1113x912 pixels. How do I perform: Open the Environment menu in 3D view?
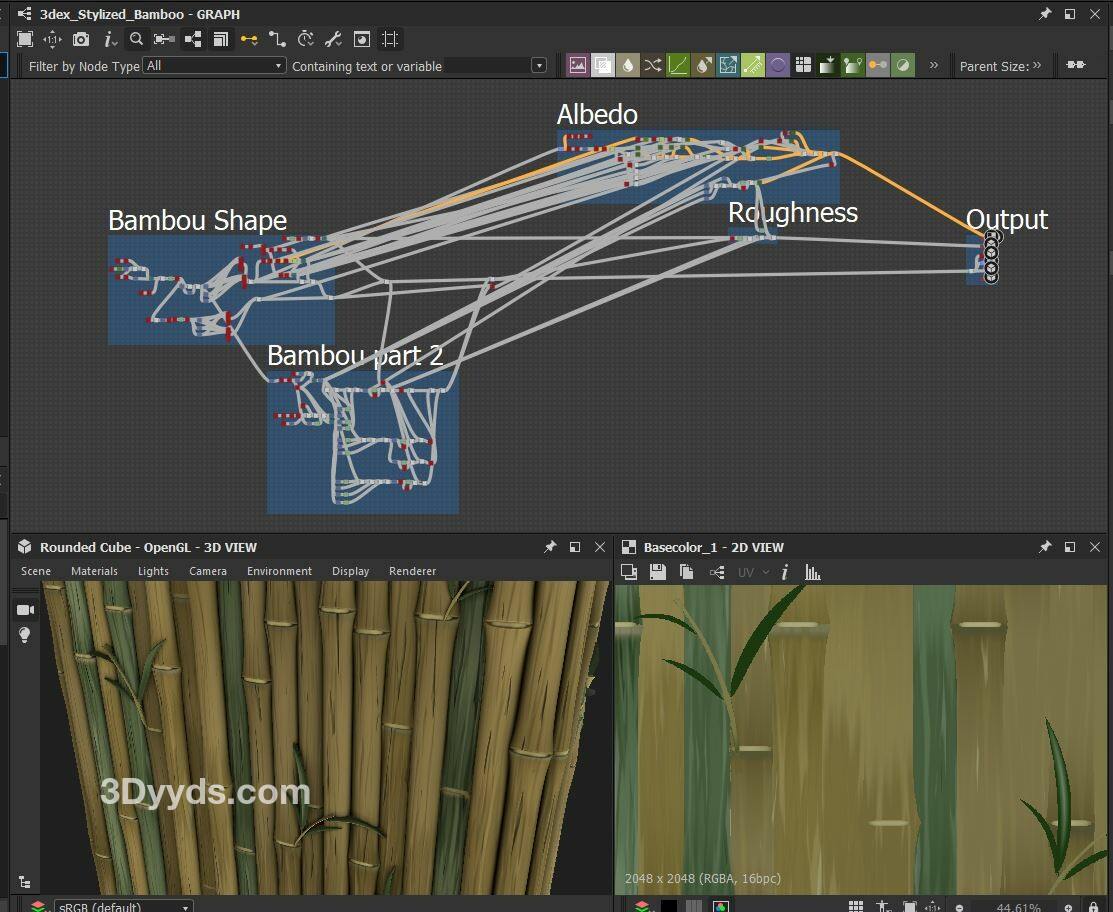[279, 571]
